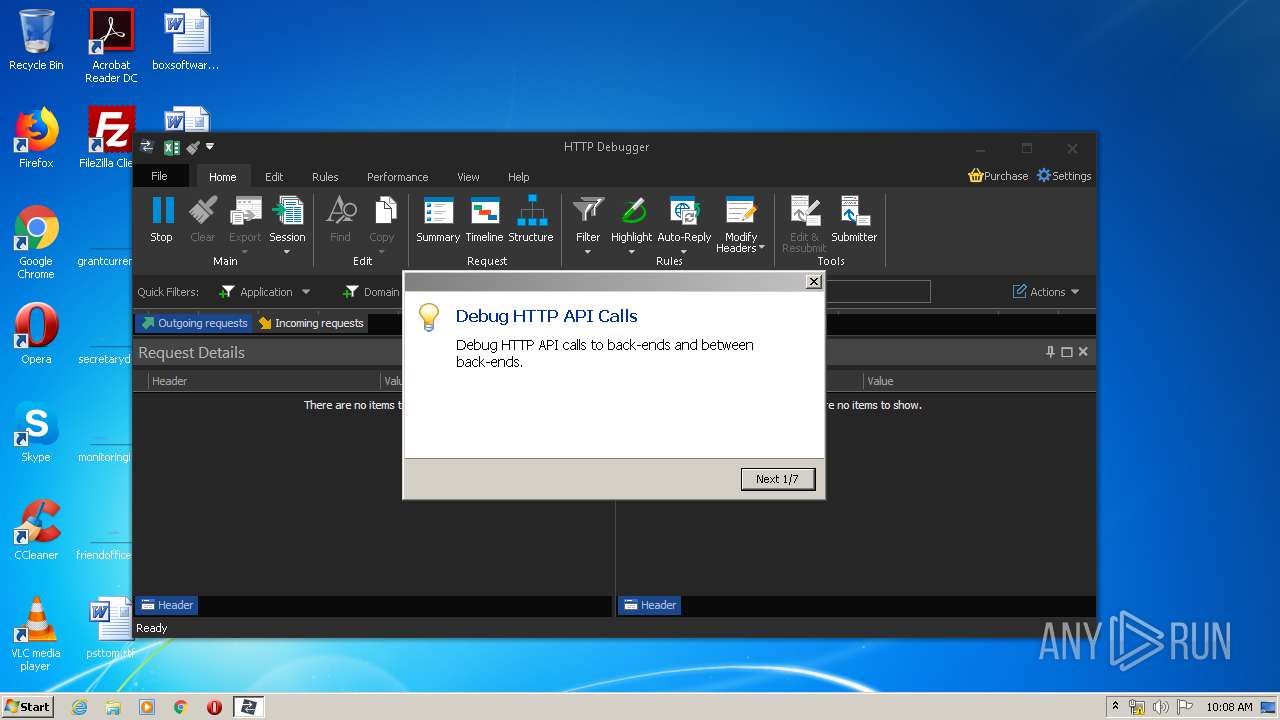Switch to the Home ribbon tab
The height and width of the screenshot is (720, 1280).
[x=223, y=177]
